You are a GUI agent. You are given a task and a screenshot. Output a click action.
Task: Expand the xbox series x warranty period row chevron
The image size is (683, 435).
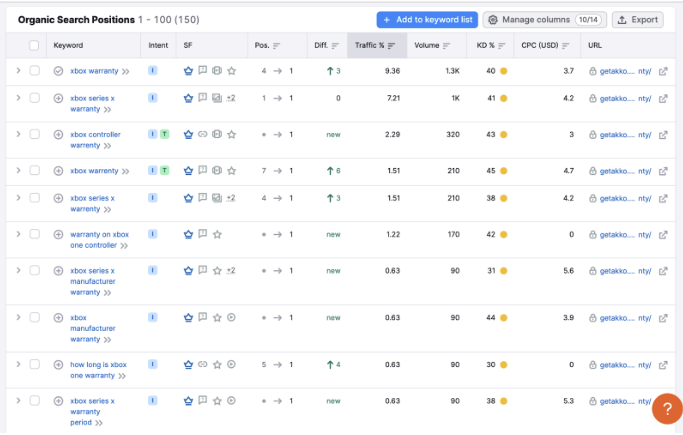pyautogui.click(x=18, y=401)
